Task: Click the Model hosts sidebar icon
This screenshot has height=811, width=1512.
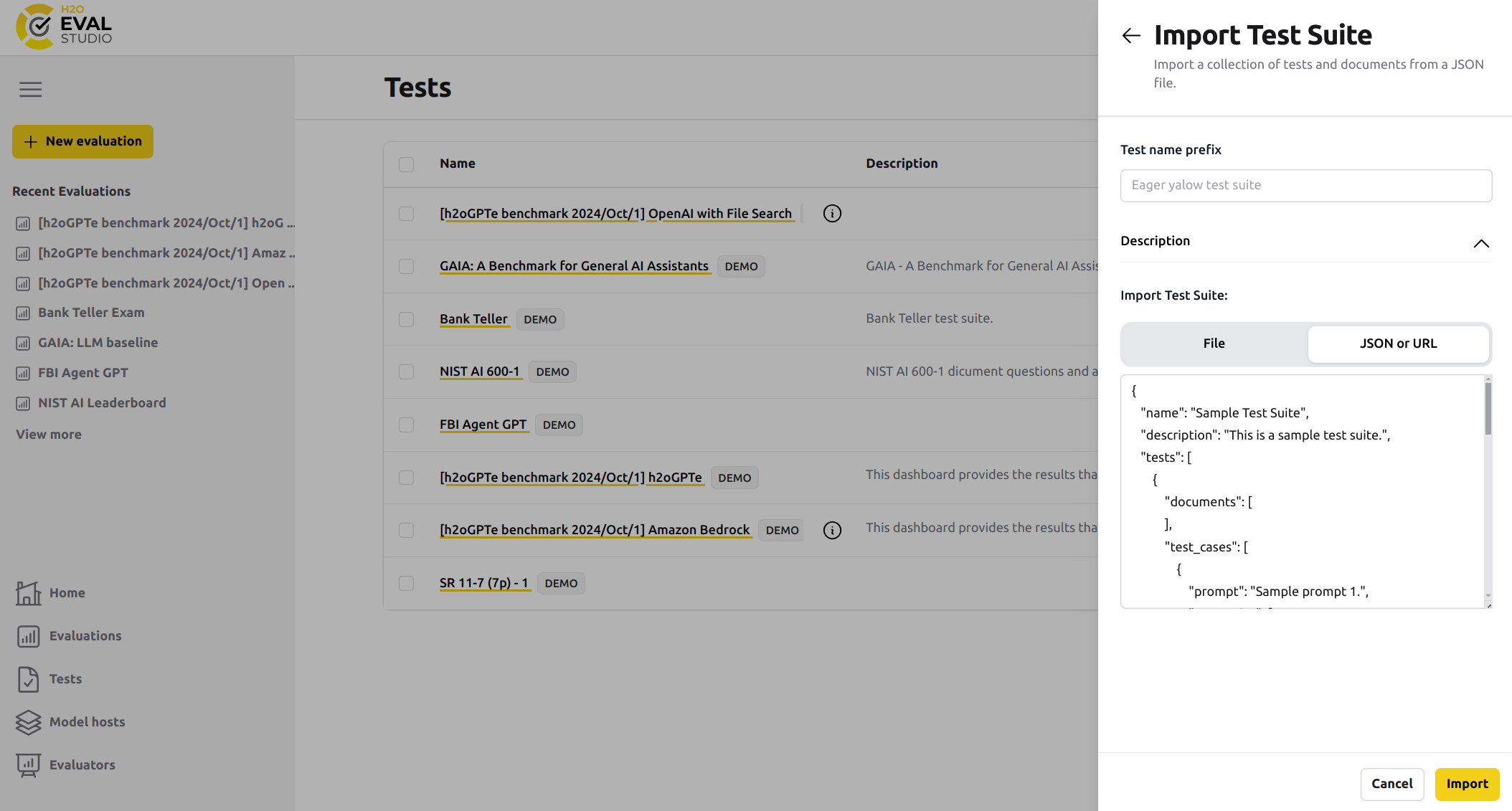Action: point(28,721)
